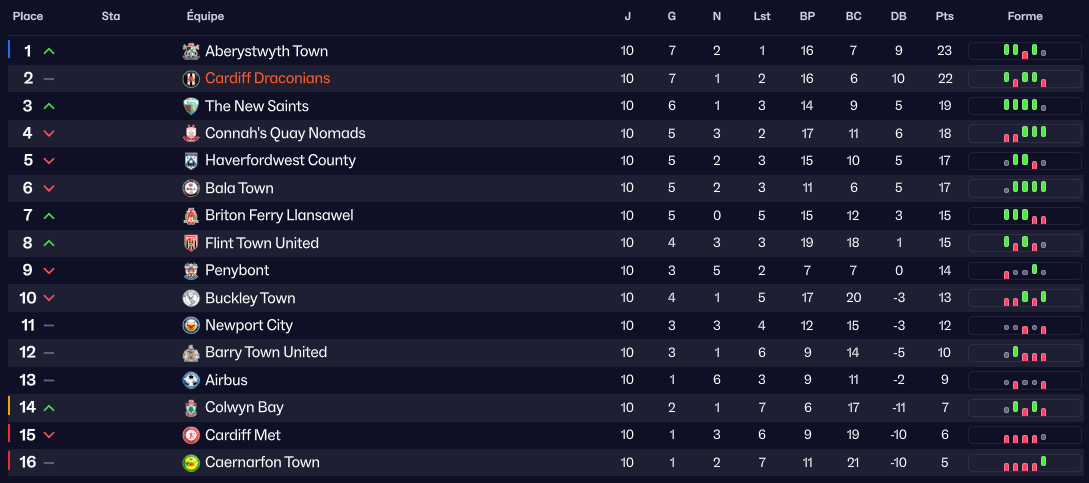Click The New Saints crest icon
The width and height of the screenshot is (1089, 483).
[191, 106]
